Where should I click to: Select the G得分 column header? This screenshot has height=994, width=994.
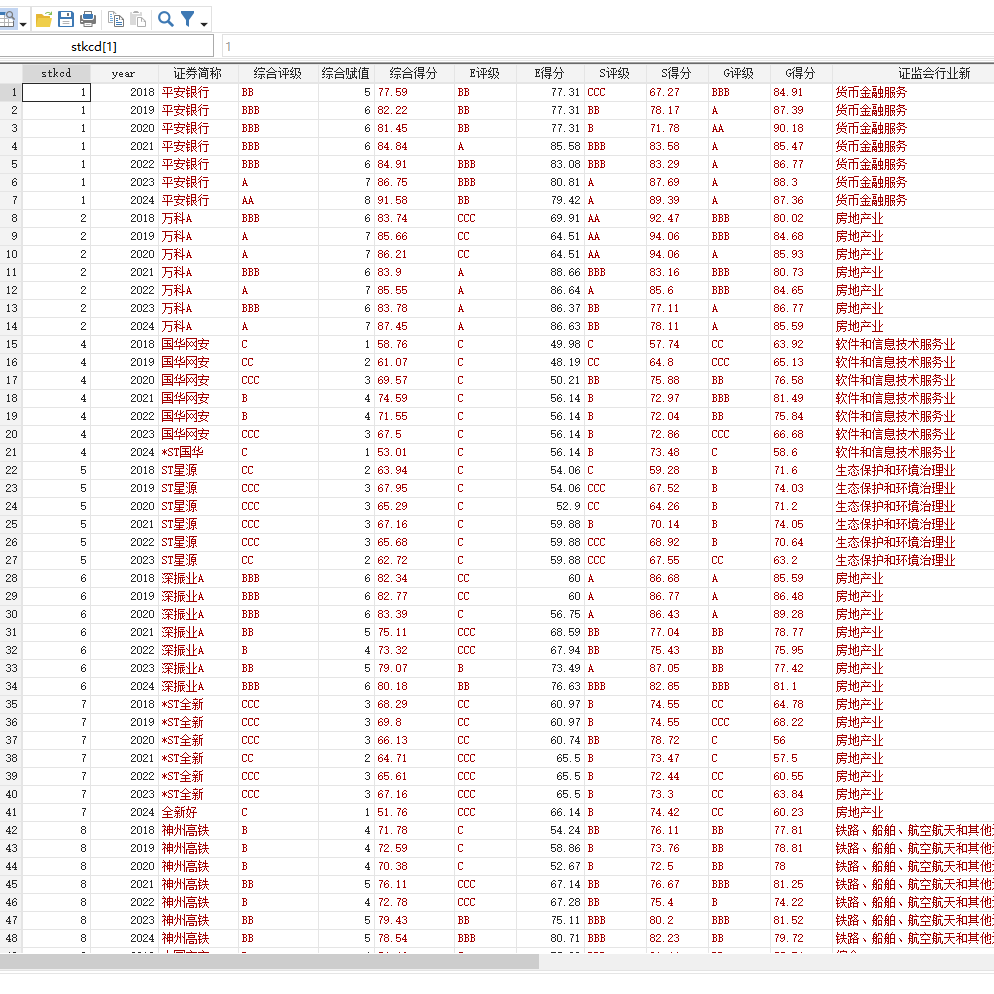pyautogui.click(x=801, y=74)
